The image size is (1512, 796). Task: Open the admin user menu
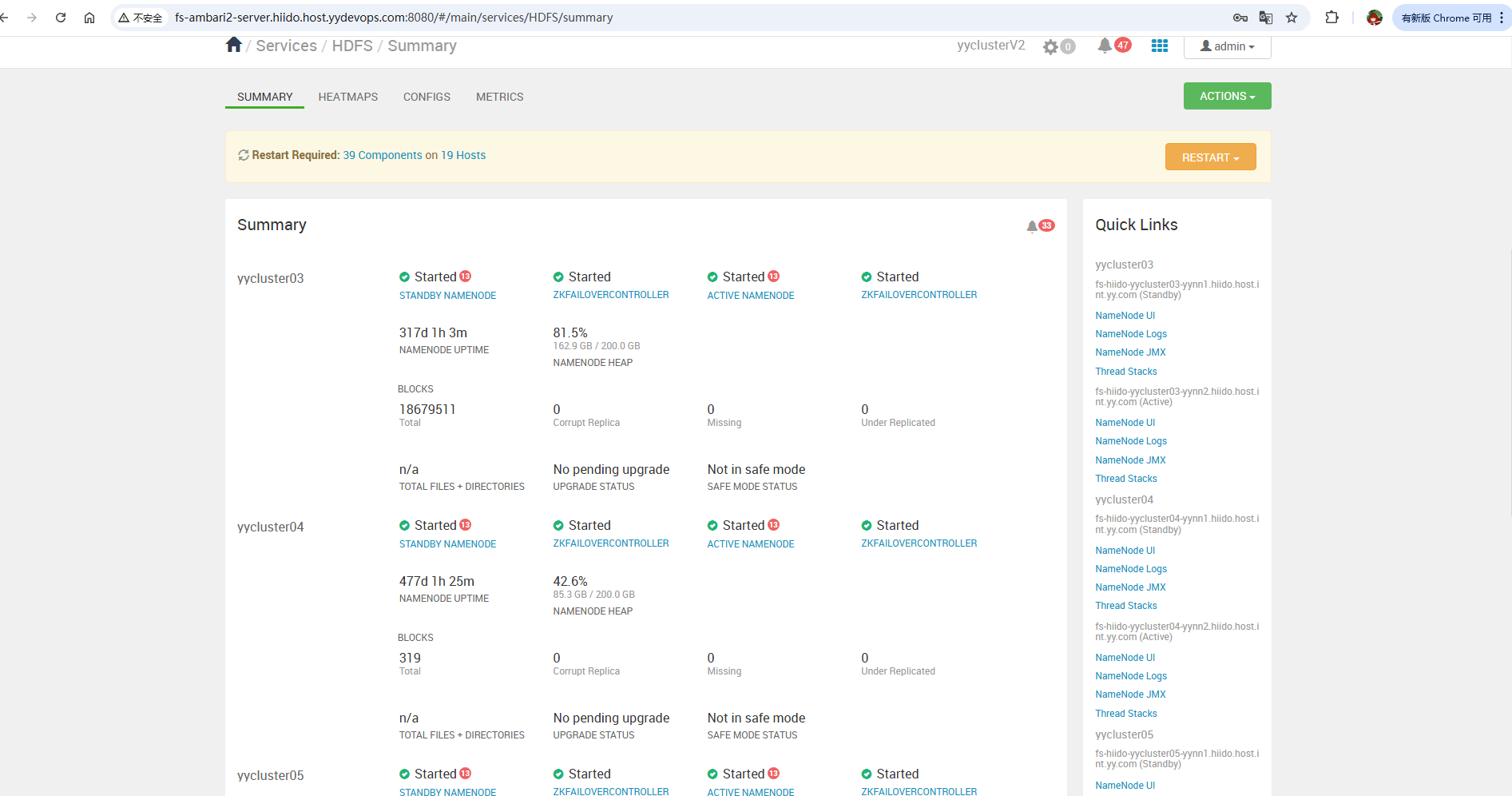tap(1227, 46)
